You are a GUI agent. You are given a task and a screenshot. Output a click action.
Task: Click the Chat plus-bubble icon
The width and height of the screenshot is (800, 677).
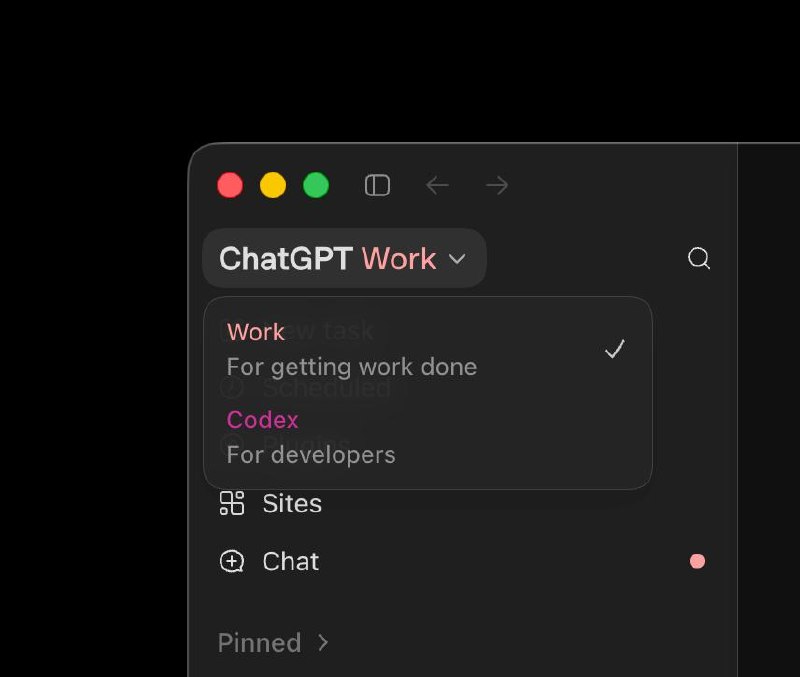[x=232, y=561]
